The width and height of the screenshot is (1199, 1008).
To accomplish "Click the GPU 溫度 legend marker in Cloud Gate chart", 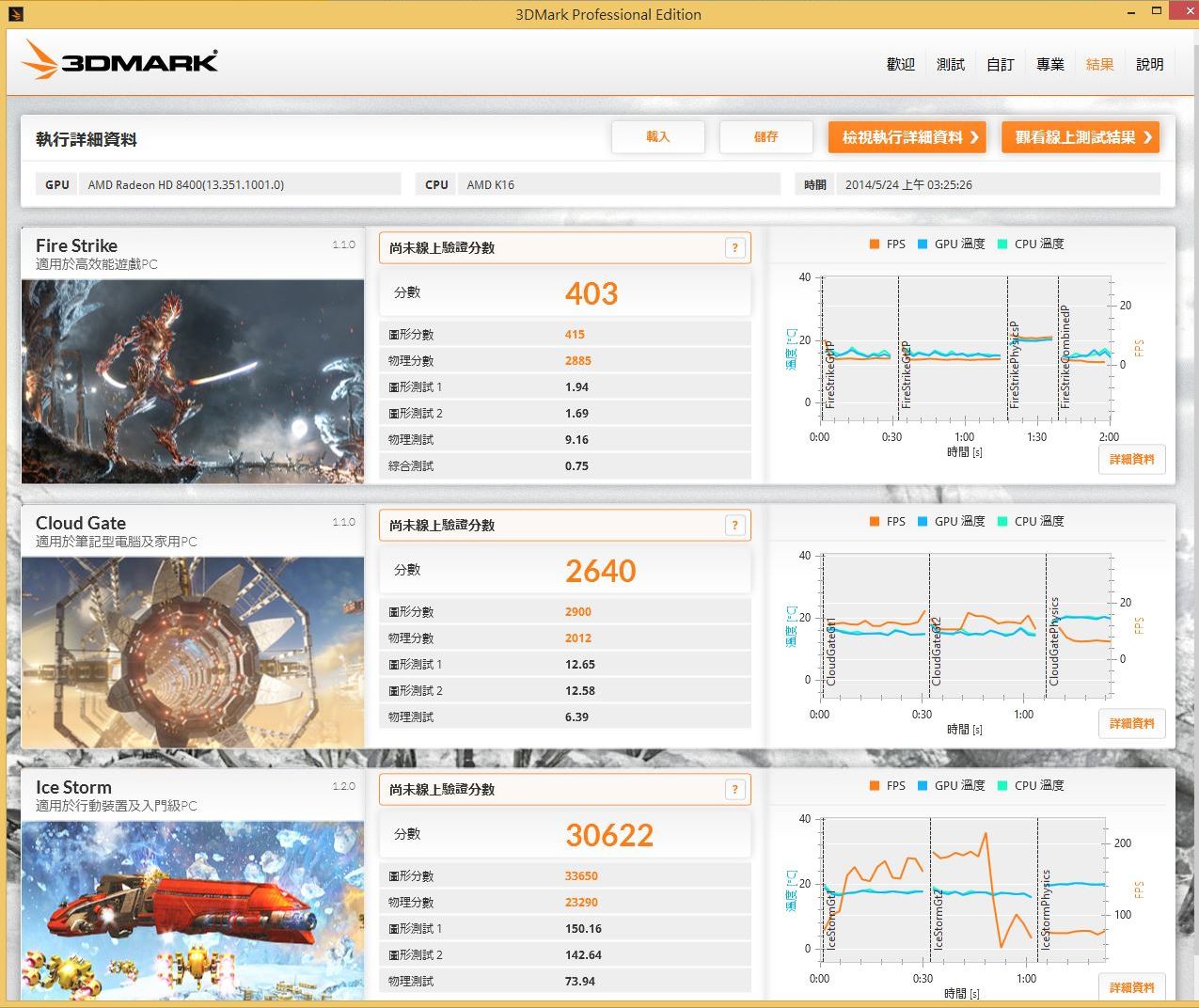I will 923,522.
